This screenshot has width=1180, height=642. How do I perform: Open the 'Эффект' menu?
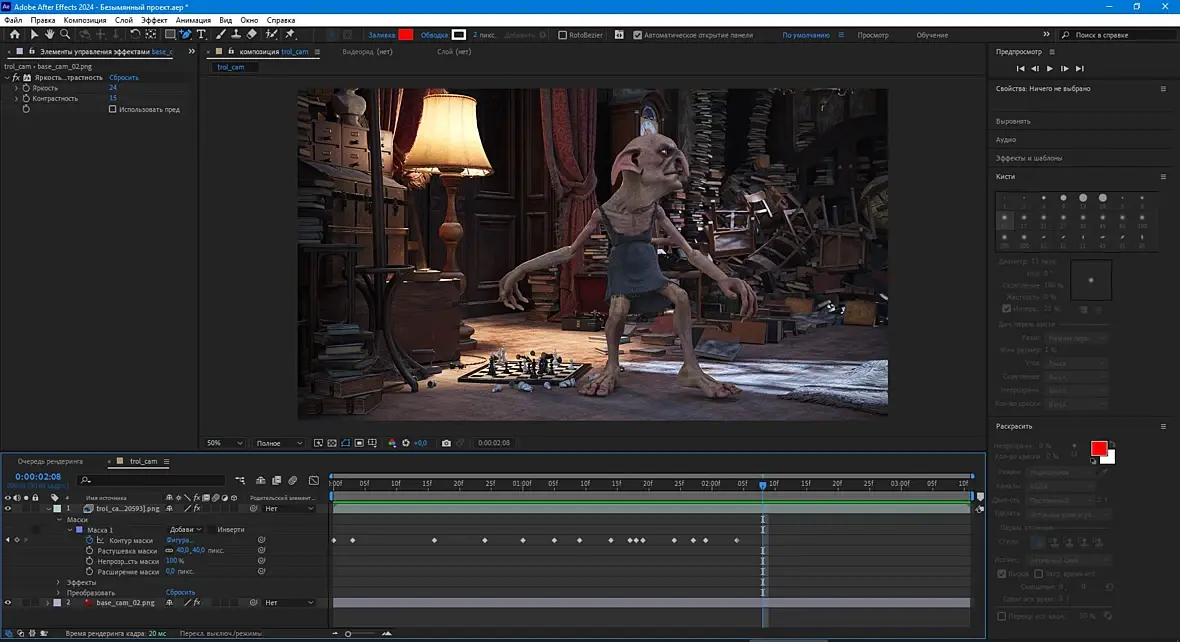click(154, 20)
